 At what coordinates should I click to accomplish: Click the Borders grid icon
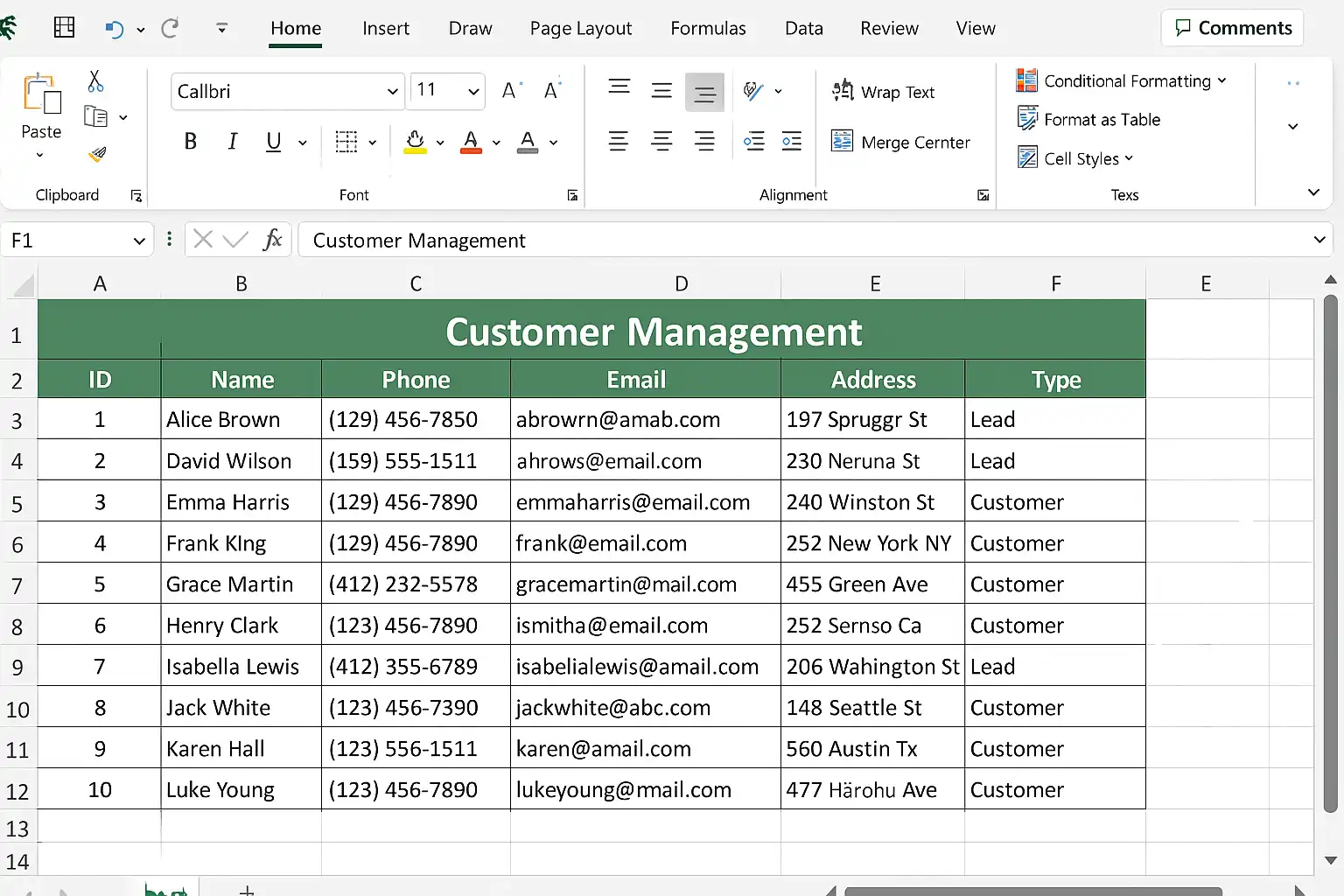pos(346,142)
